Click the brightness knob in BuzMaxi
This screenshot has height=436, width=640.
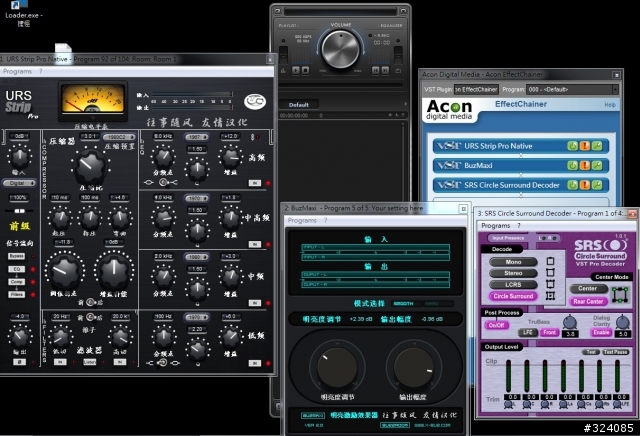[337, 367]
